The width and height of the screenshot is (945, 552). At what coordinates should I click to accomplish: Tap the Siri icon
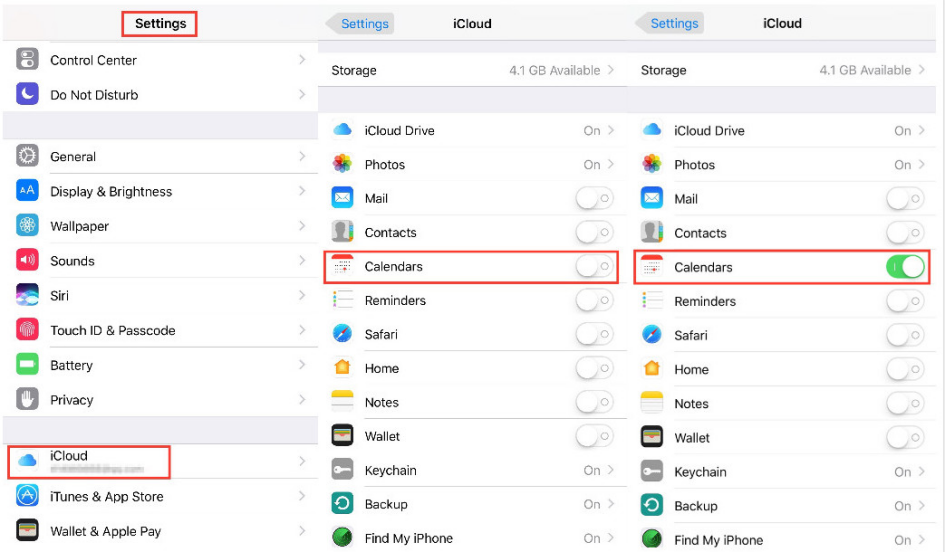coord(27,295)
